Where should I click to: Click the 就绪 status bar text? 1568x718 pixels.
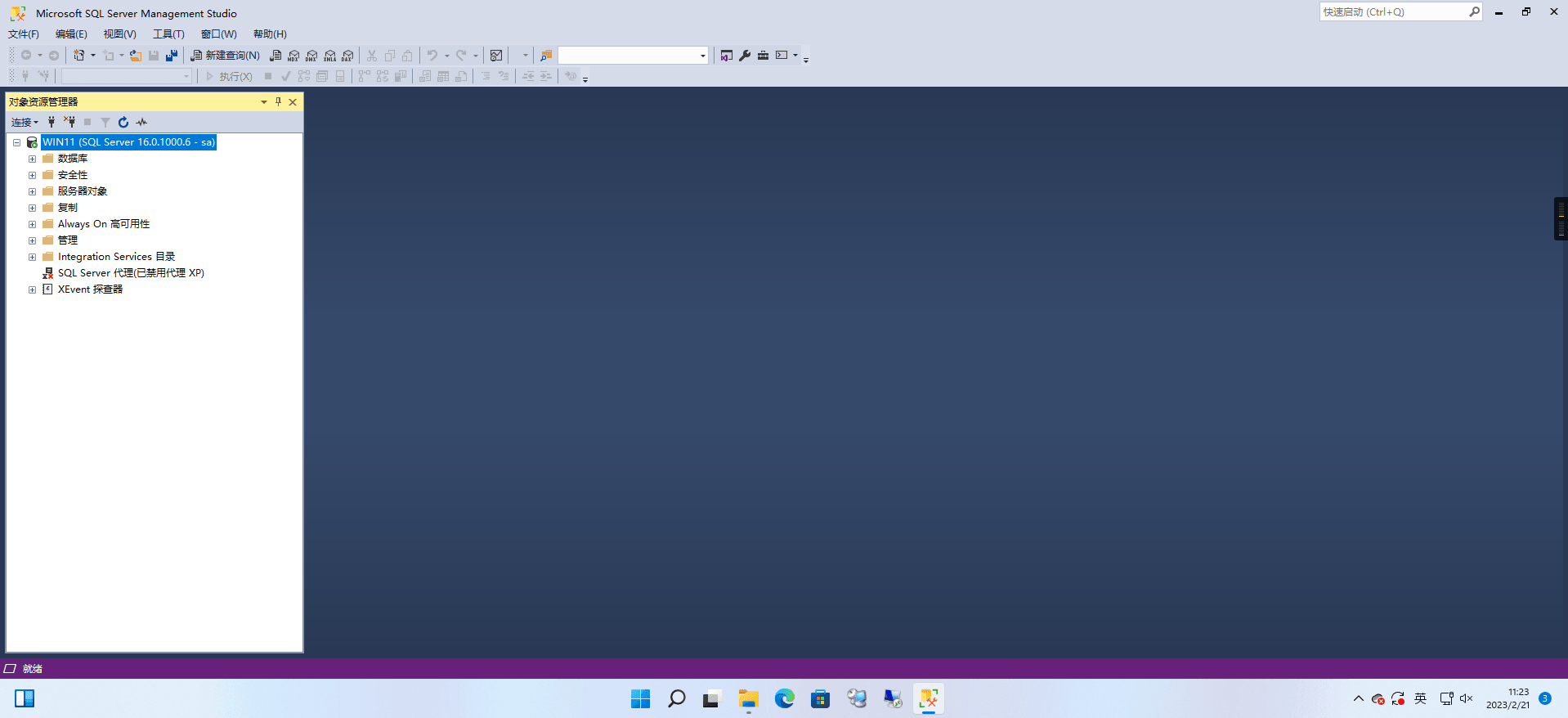(x=33, y=669)
